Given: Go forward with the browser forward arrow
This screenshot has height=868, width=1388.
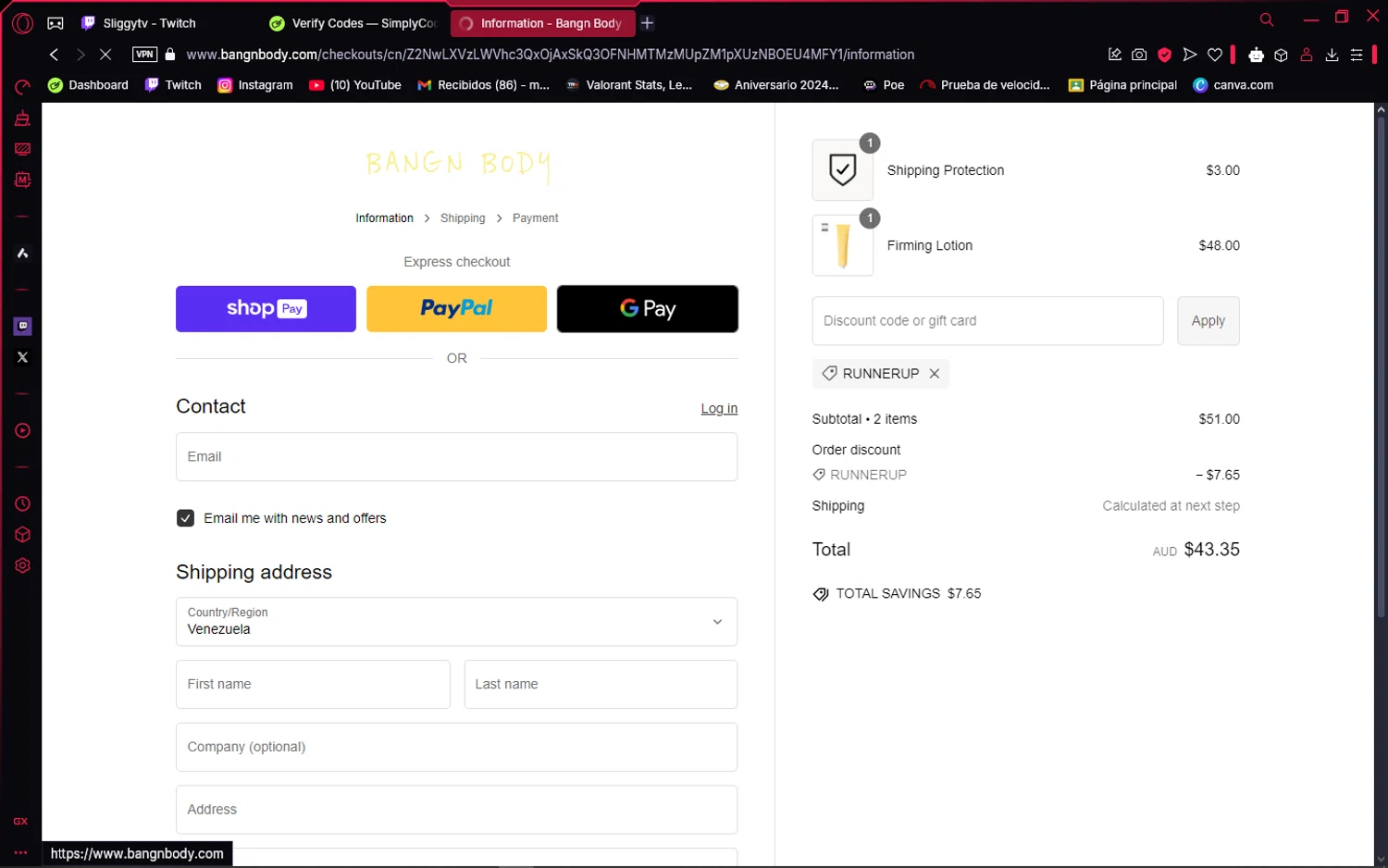Looking at the screenshot, I should pyautogui.click(x=81, y=55).
